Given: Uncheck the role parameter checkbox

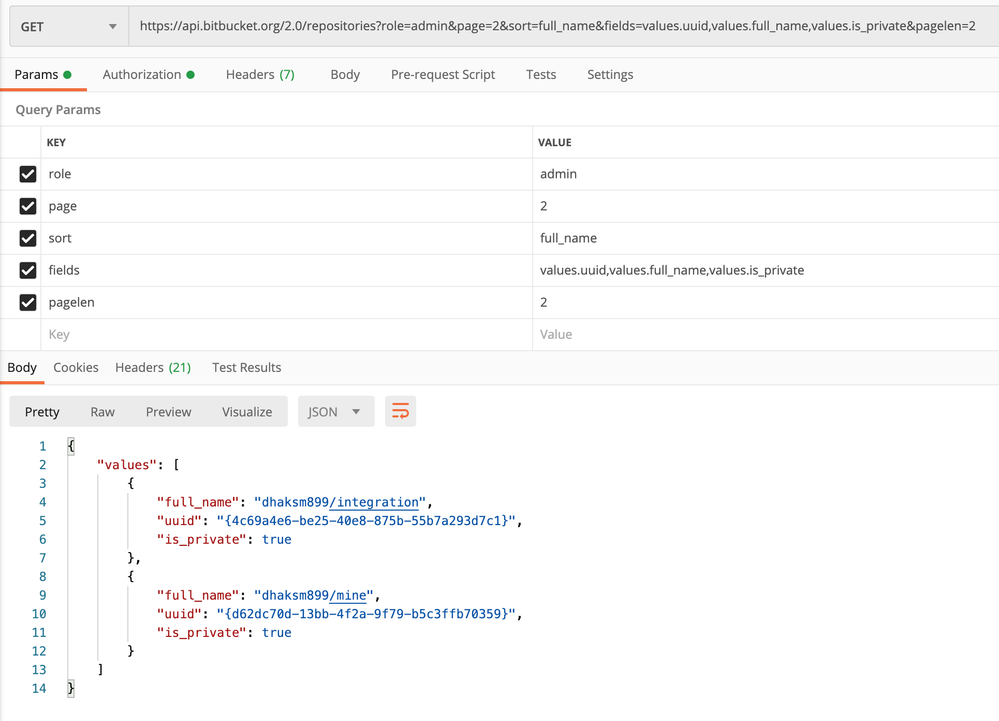Looking at the screenshot, I should coord(28,174).
